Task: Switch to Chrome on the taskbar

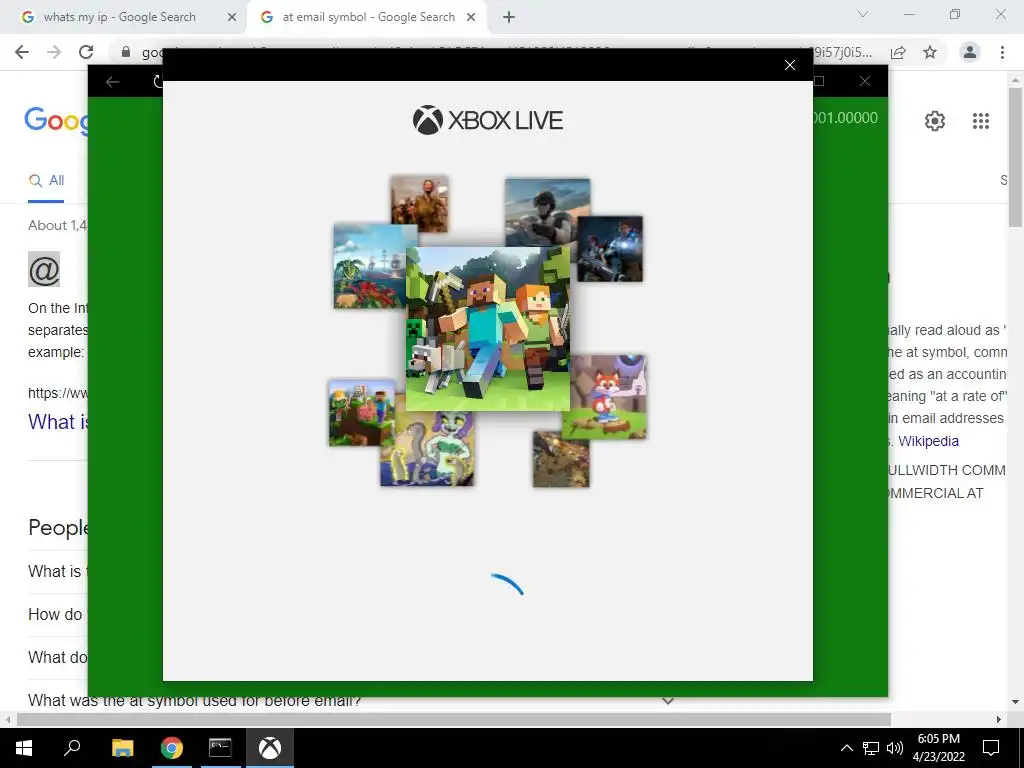Action: (x=172, y=748)
